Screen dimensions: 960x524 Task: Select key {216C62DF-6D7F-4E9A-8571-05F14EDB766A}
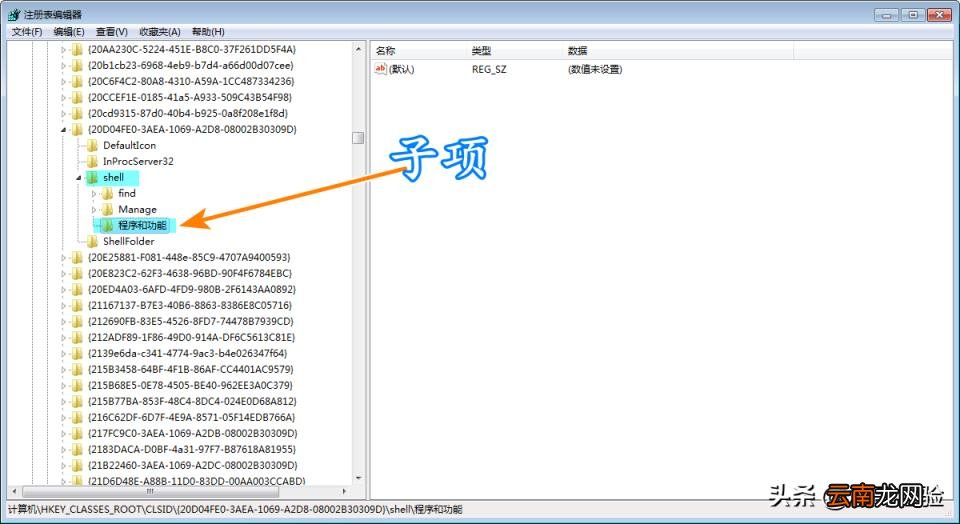(x=192, y=417)
